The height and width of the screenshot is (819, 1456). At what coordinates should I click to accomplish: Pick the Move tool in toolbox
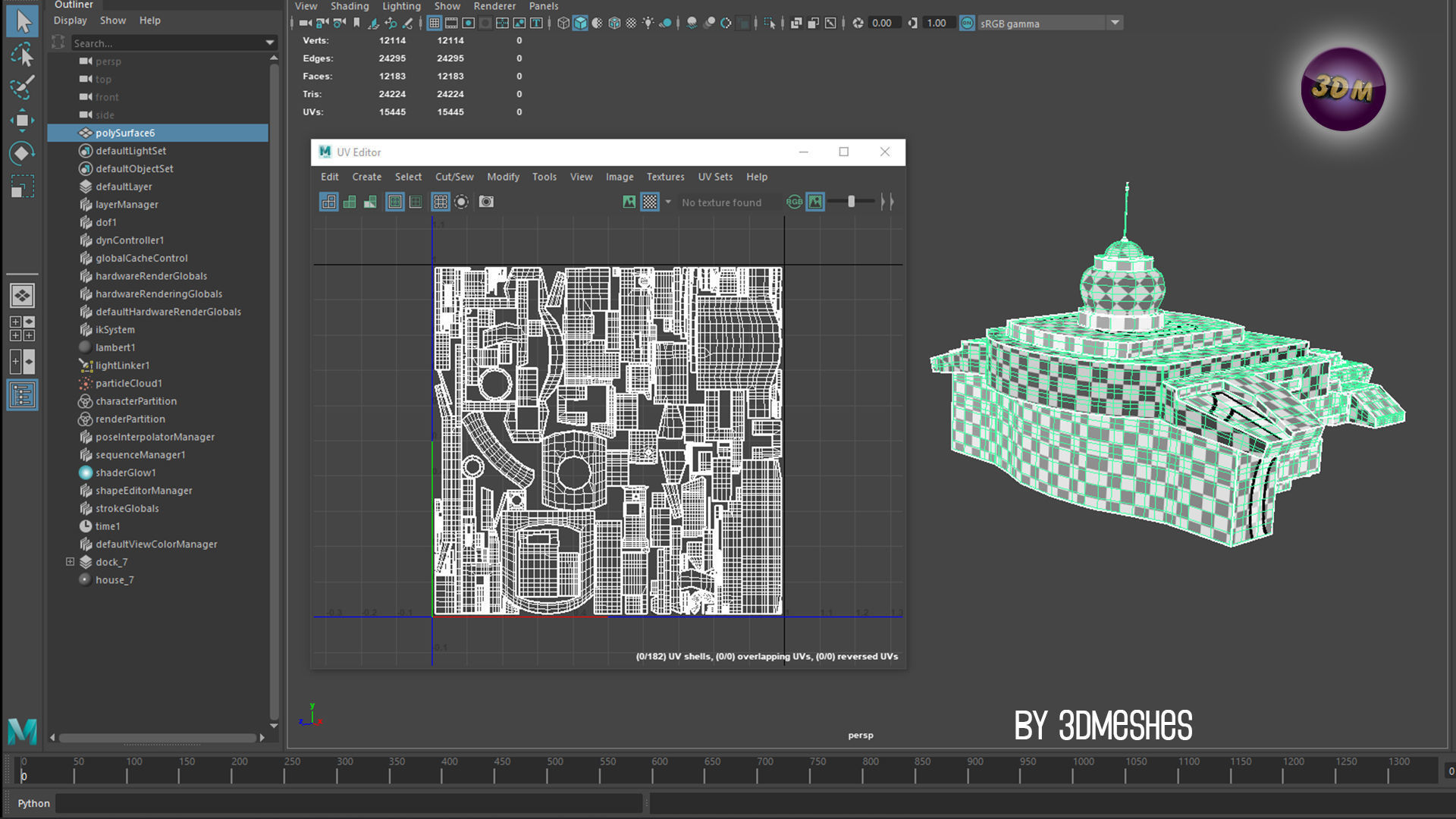(22, 121)
